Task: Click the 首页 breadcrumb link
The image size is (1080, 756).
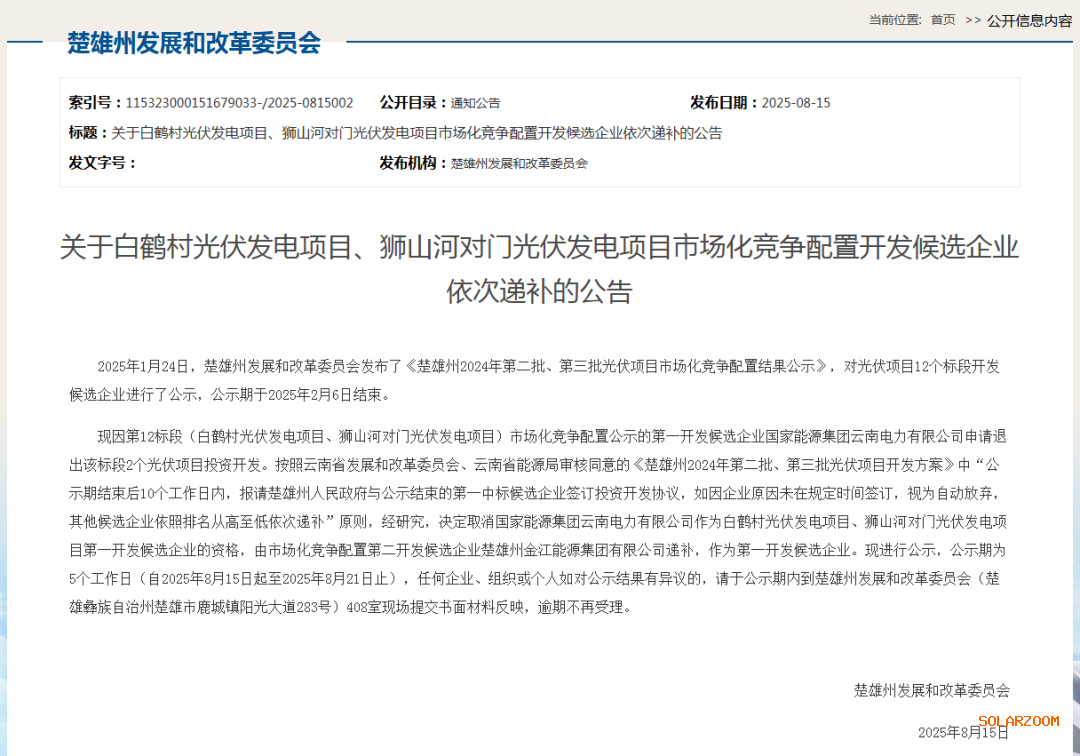Action: 942,20
